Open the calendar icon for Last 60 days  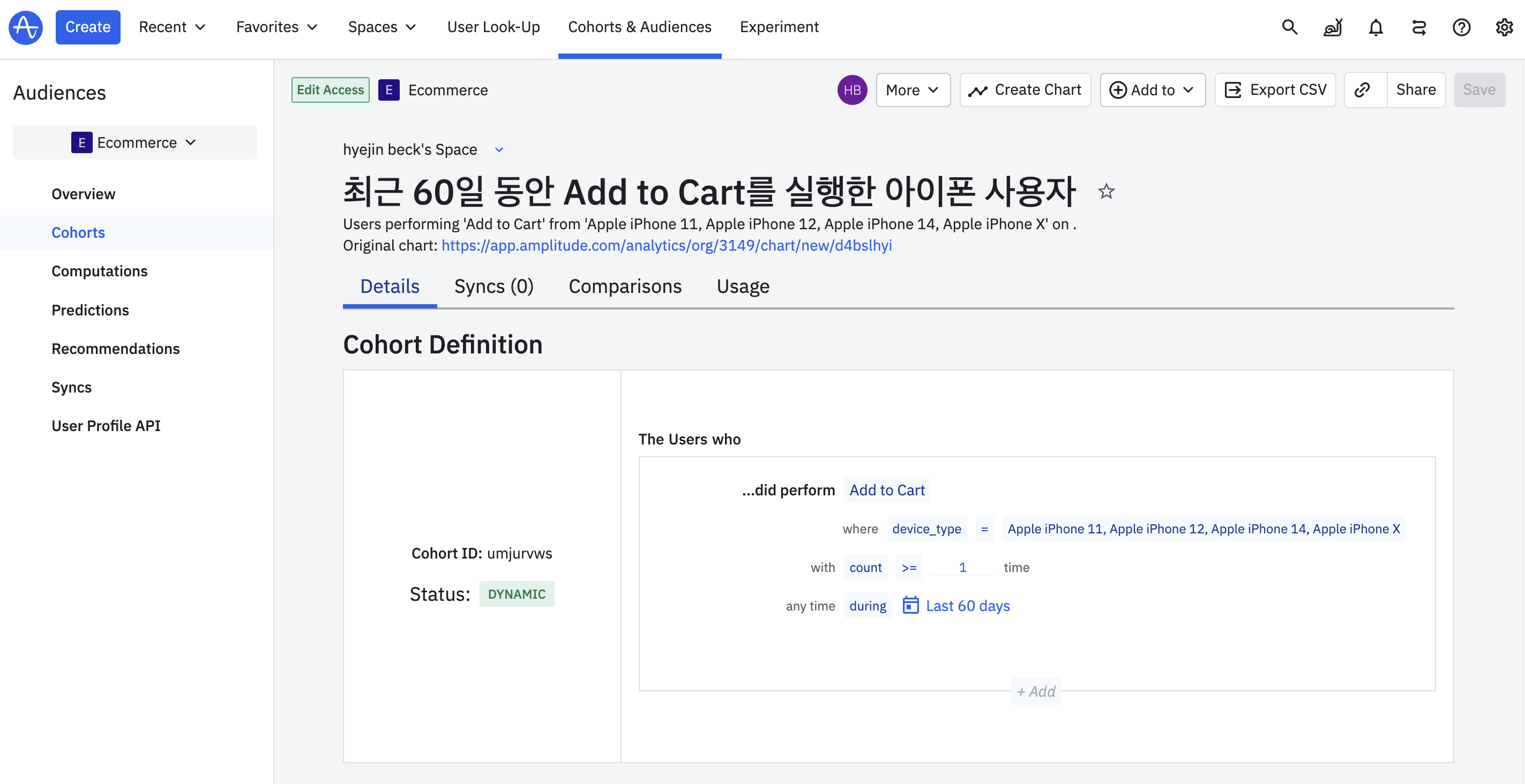(x=910, y=605)
